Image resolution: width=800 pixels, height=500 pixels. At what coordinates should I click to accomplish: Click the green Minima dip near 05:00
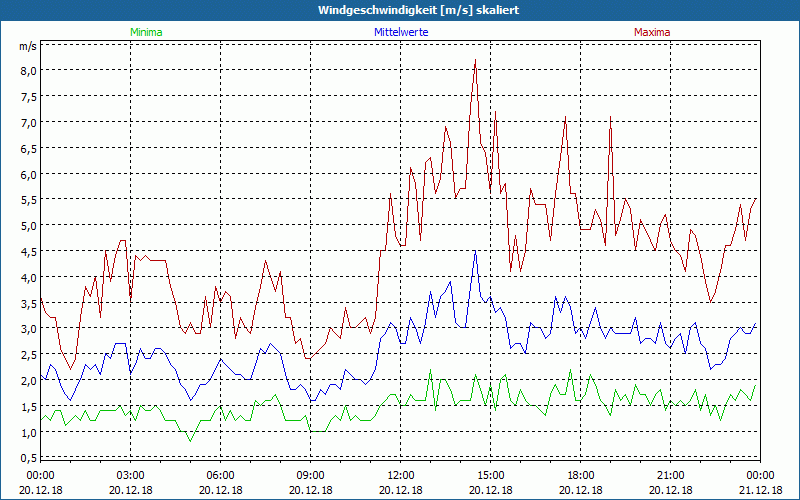pyautogui.click(x=190, y=441)
